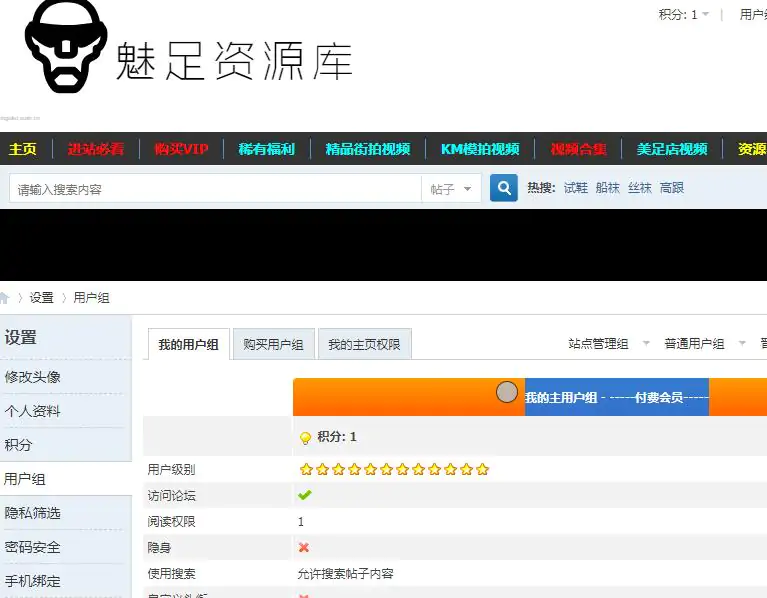
Task: Click the 隐身 row label
Action: tap(159, 547)
